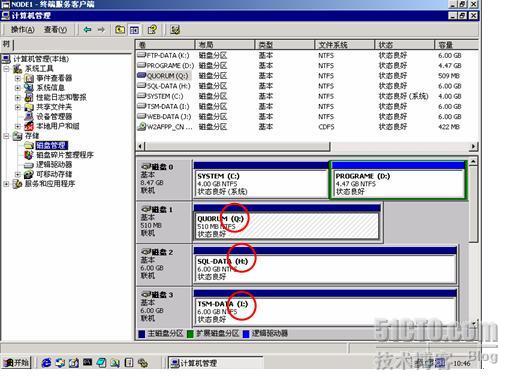Launch Internet Explorer from quick launch
Screen dimensions: 512x384
pos(46,363)
